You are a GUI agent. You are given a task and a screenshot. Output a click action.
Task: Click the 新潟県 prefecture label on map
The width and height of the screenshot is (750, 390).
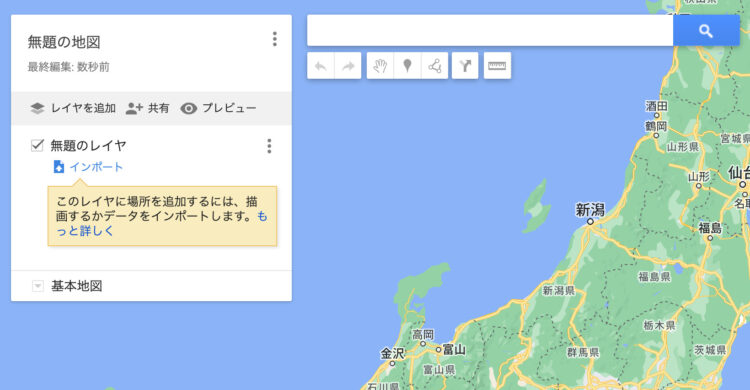coord(559,290)
